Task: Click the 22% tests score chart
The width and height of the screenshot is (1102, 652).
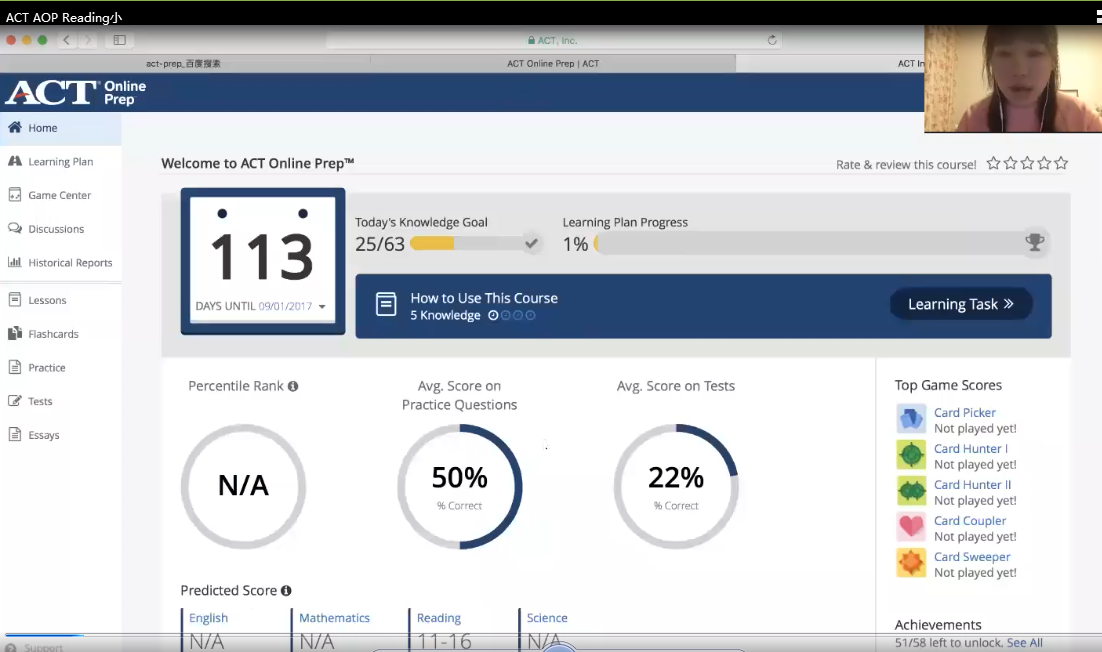Action: pos(676,487)
